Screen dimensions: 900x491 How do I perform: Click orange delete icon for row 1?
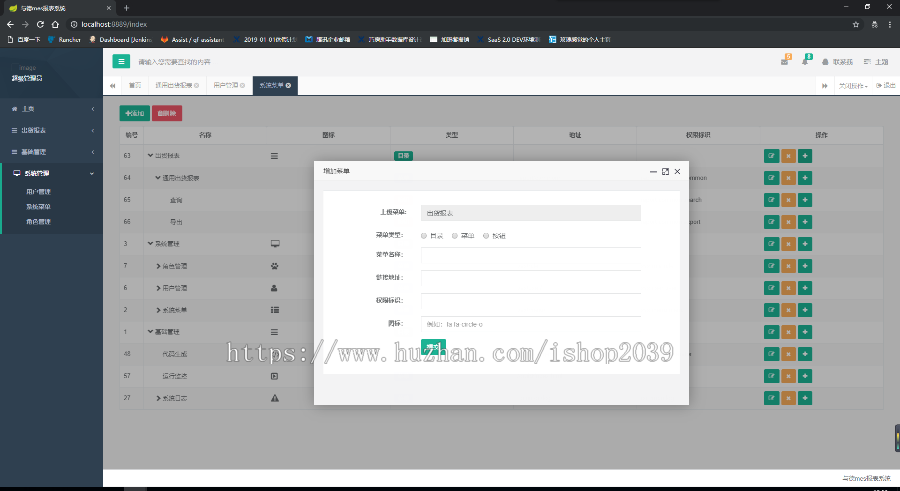(x=789, y=332)
